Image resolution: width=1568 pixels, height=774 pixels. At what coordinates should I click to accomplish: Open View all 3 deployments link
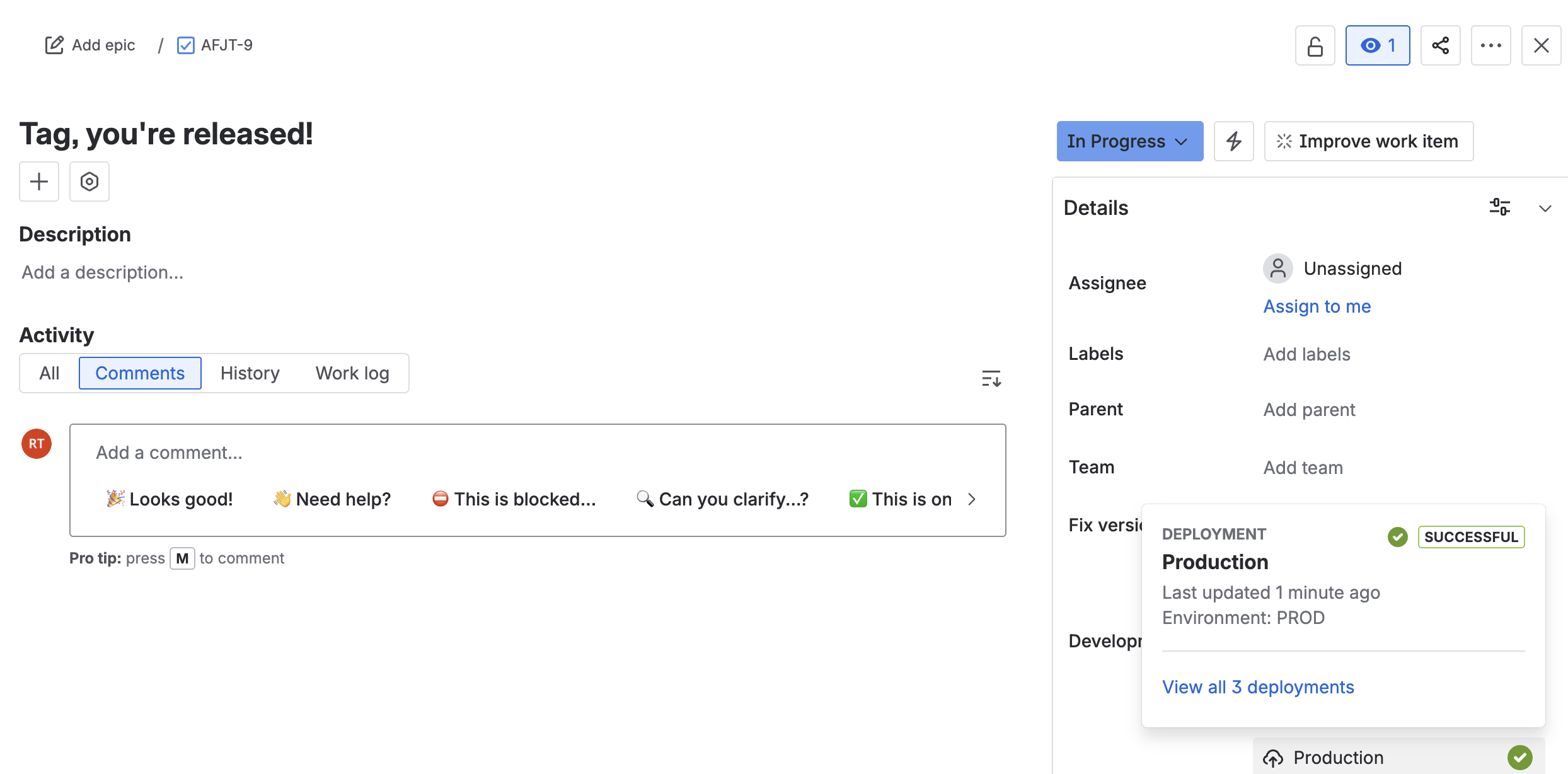pyautogui.click(x=1258, y=687)
